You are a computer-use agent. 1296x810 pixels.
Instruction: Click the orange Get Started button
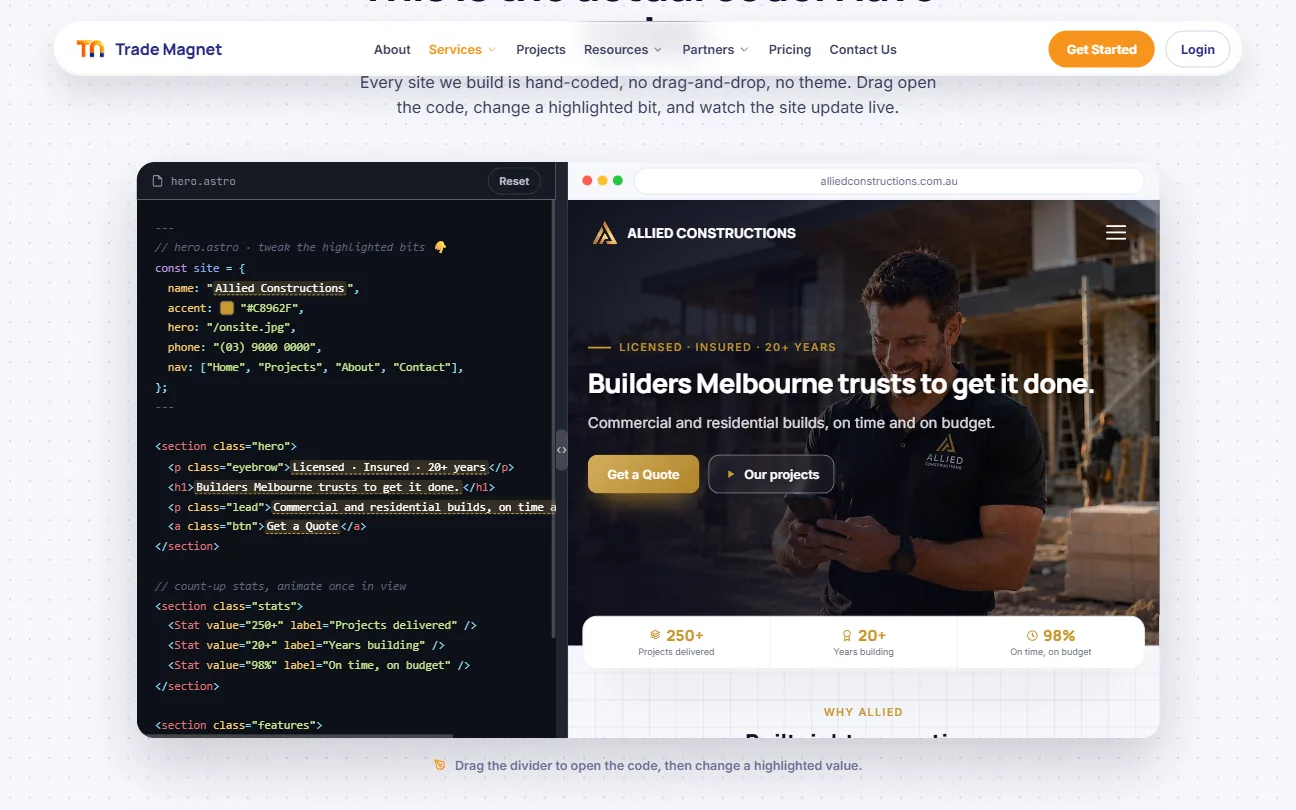pos(1101,49)
